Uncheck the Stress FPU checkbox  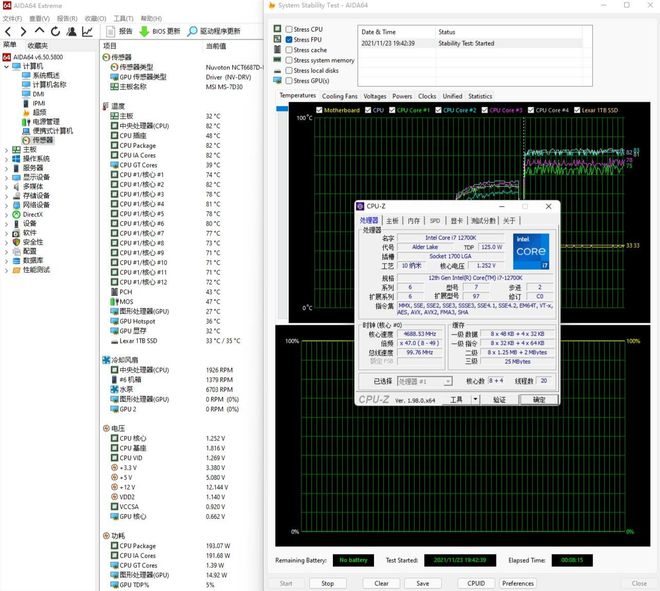tap(289, 40)
